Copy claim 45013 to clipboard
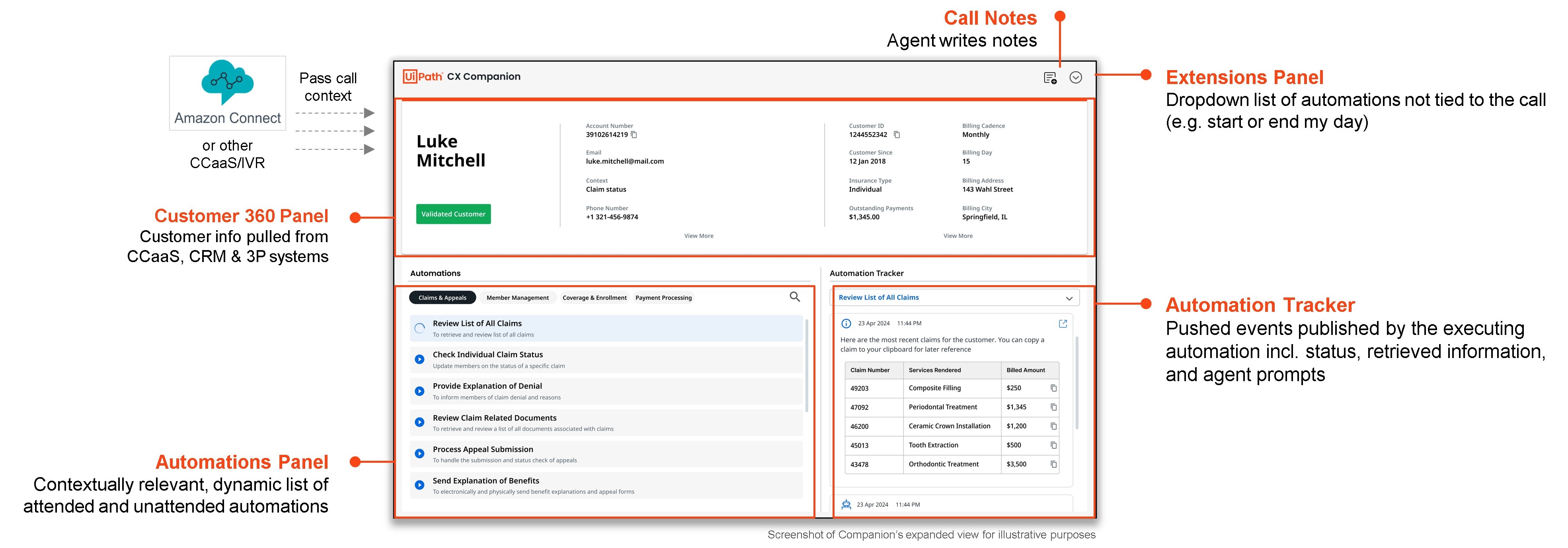1568x548 pixels. point(1054,445)
